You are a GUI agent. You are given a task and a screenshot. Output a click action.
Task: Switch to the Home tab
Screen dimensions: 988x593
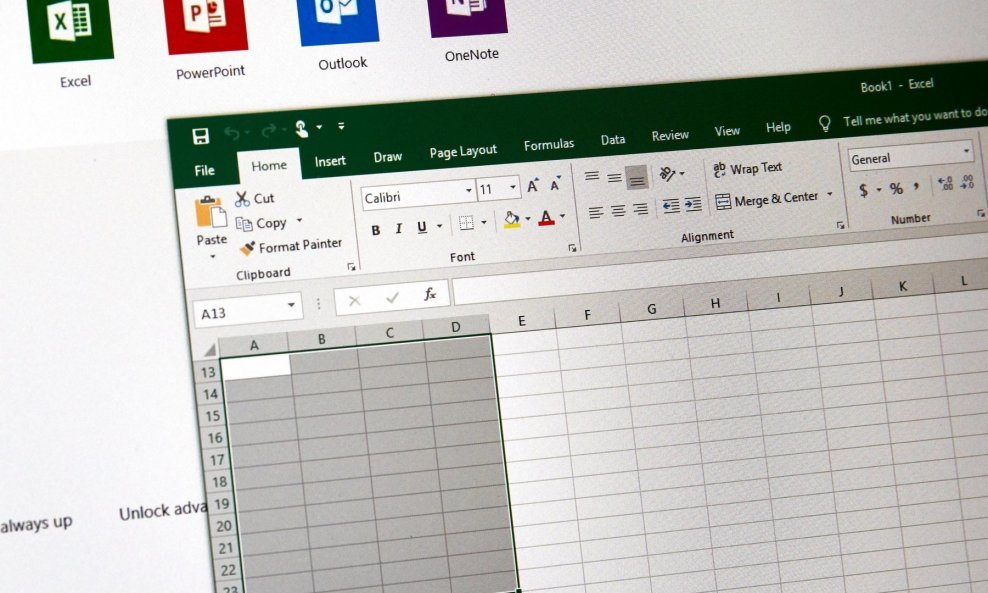click(x=269, y=166)
